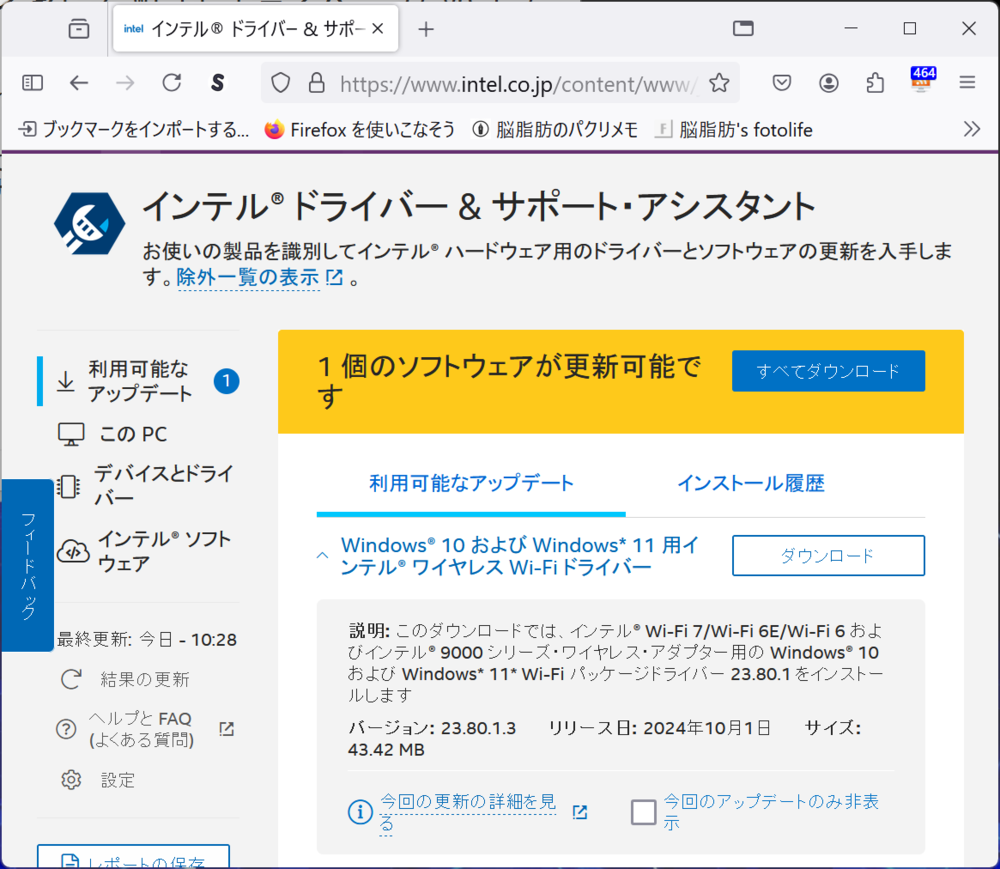Image resolution: width=1000 pixels, height=869 pixels.
Task: Bookmark this page with the star icon
Action: 719,83
